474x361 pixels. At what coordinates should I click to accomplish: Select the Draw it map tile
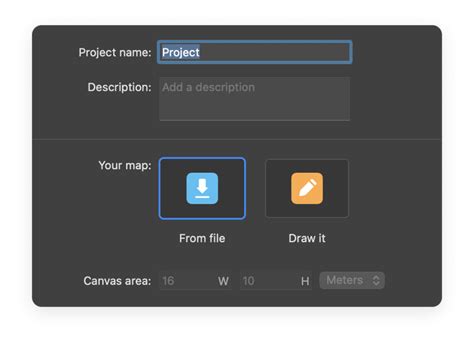307,189
